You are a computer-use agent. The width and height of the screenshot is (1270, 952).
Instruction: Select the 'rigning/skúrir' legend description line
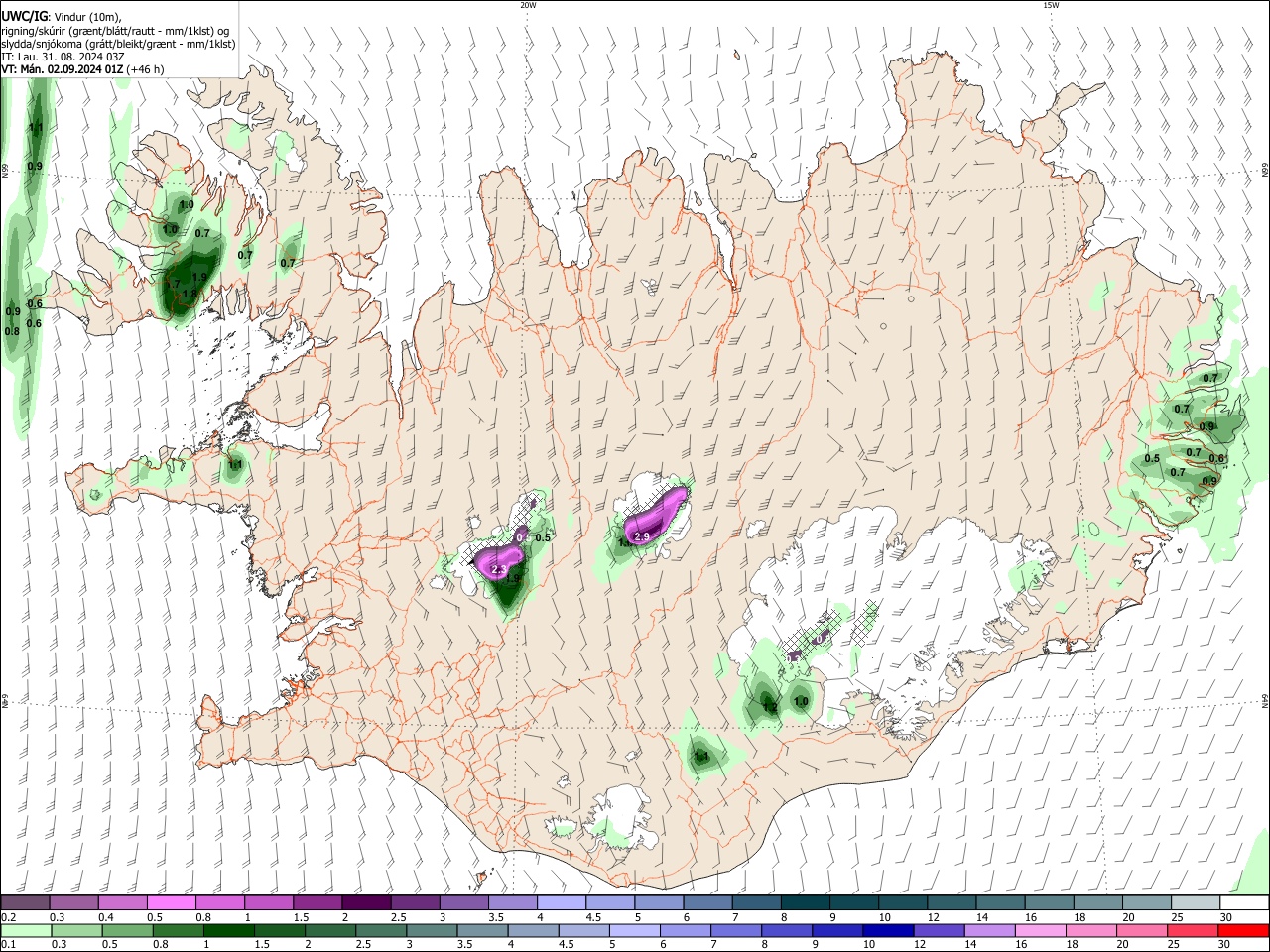pyautogui.click(x=116, y=31)
